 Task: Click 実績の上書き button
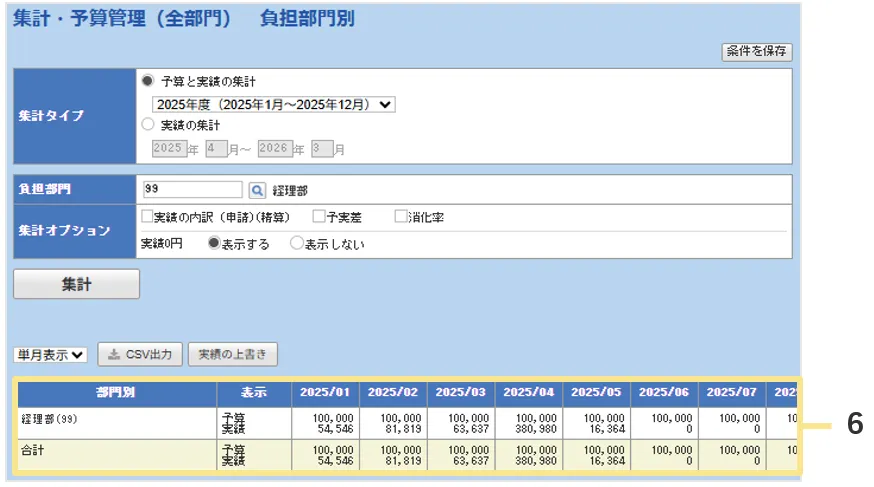tap(232, 354)
